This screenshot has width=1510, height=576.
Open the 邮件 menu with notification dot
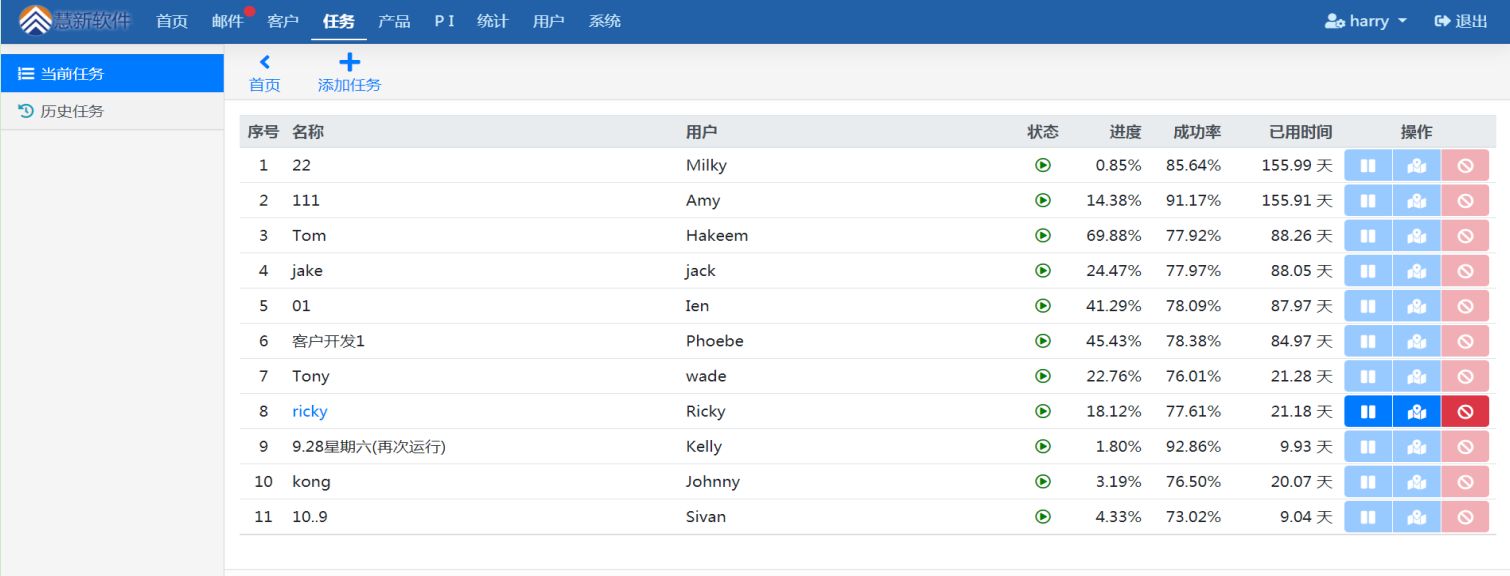[228, 21]
